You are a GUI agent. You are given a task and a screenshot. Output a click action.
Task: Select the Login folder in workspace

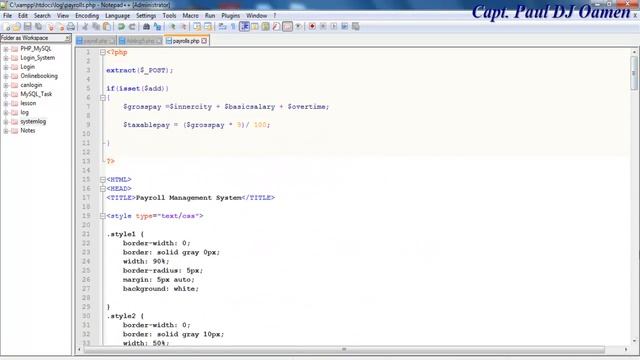click(27, 67)
